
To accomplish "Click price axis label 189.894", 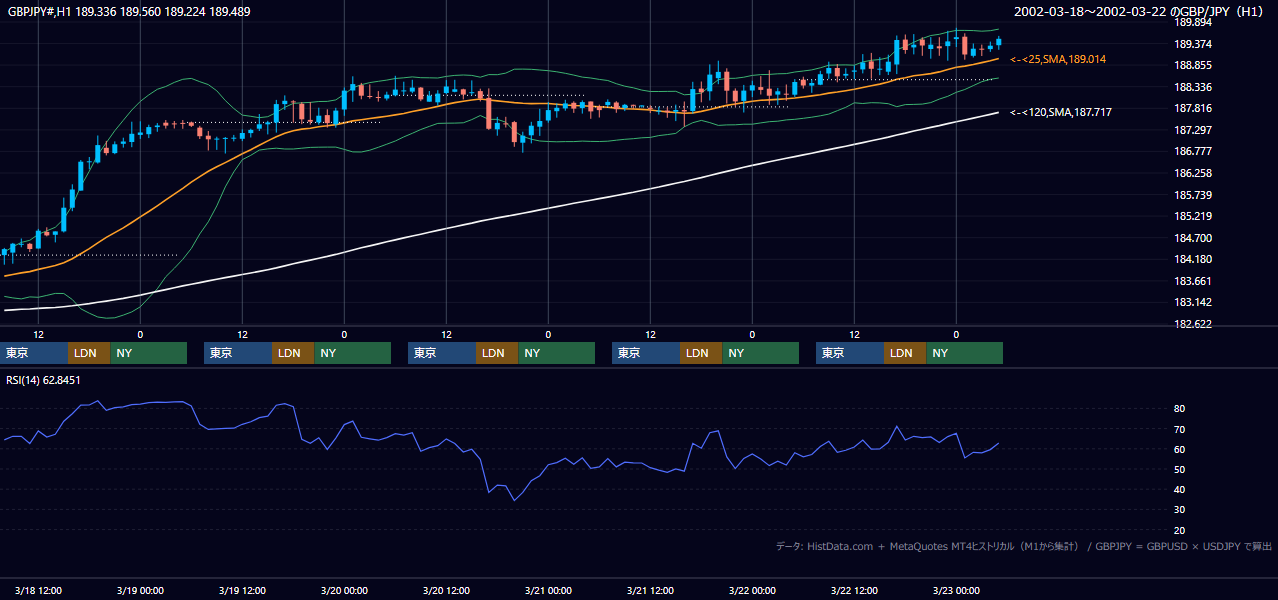I will [1193, 22].
